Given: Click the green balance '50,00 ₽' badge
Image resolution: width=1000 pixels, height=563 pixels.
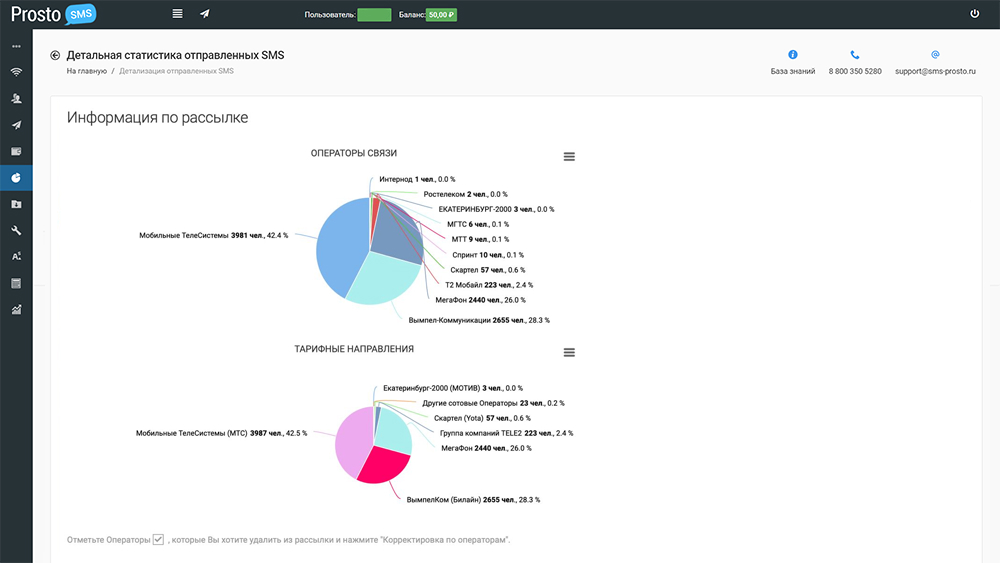Looking at the screenshot, I should point(441,15).
